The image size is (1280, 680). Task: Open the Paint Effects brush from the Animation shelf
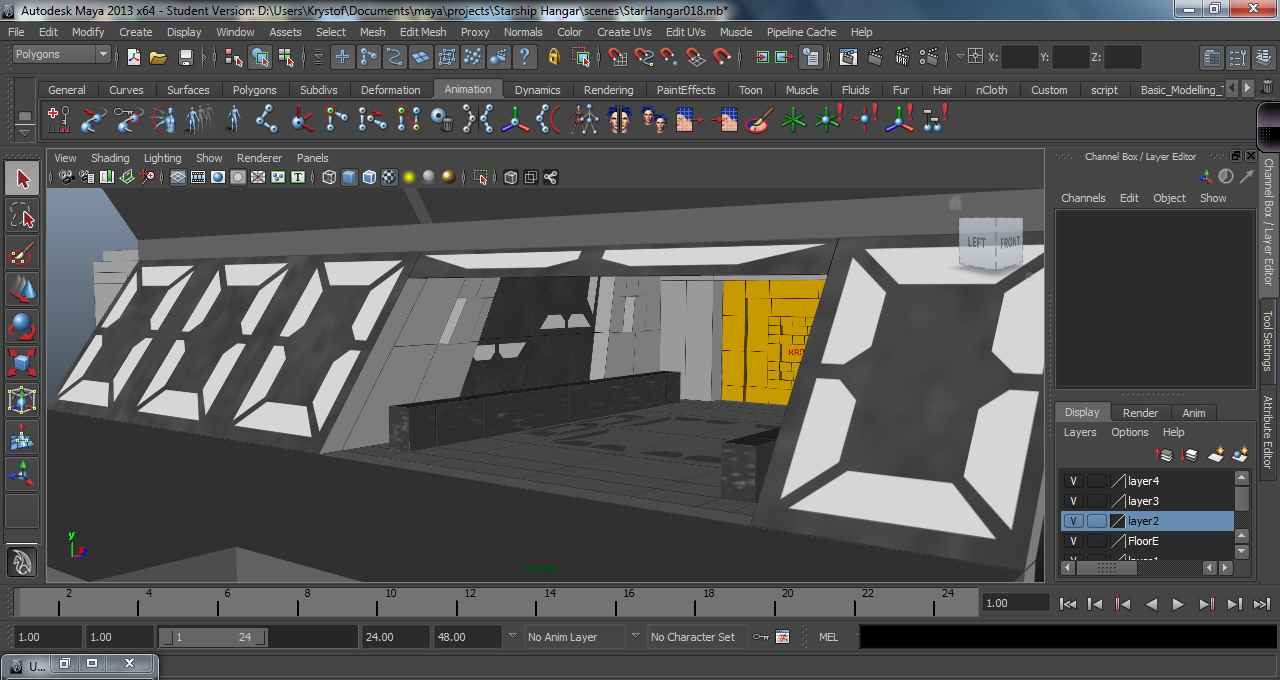point(757,119)
